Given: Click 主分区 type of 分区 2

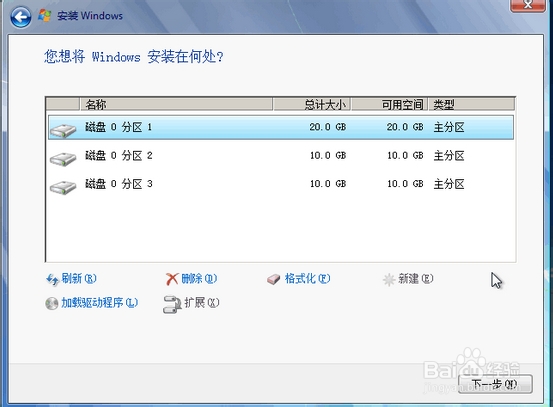Looking at the screenshot, I should [449, 156].
